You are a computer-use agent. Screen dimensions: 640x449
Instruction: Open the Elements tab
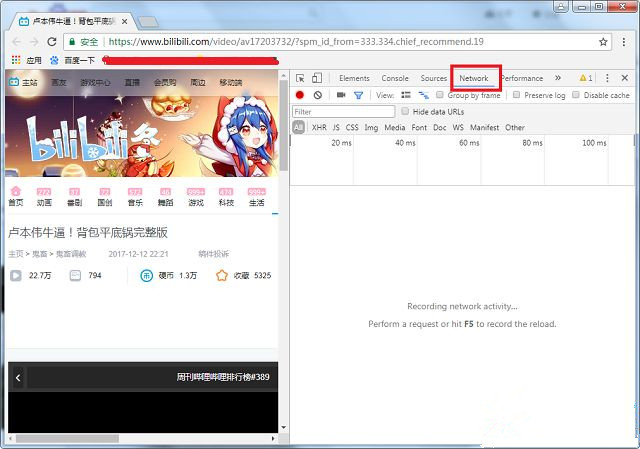pyautogui.click(x=354, y=78)
